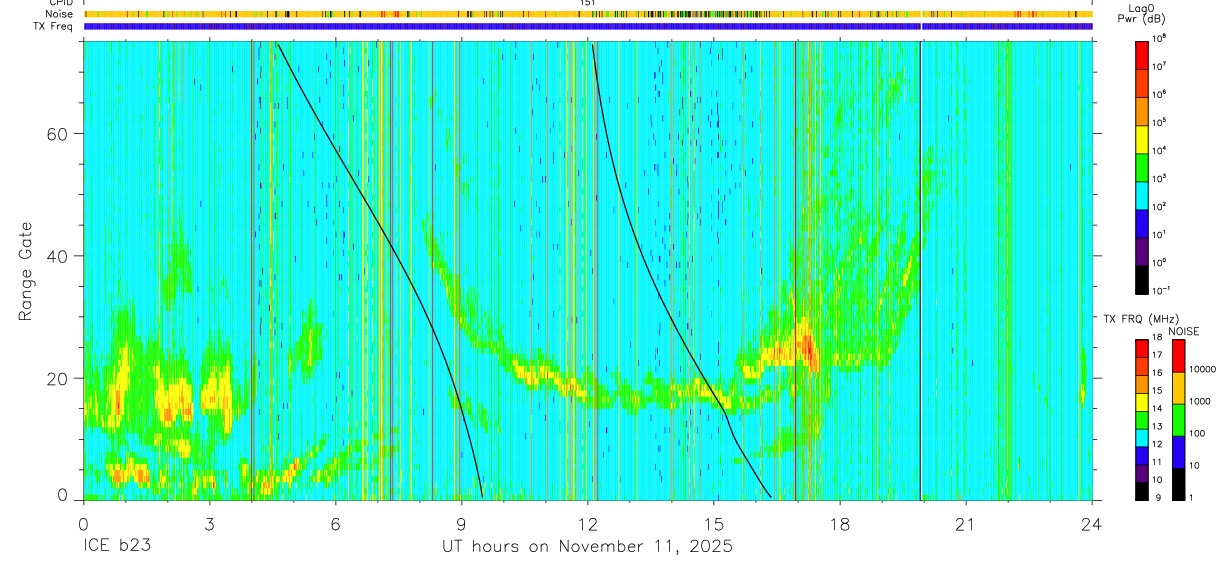The width and height of the screenshot is (1228, 567).
Task: Pick the cyan segment of TX FRQ legend
Action: coord(1141,438)
